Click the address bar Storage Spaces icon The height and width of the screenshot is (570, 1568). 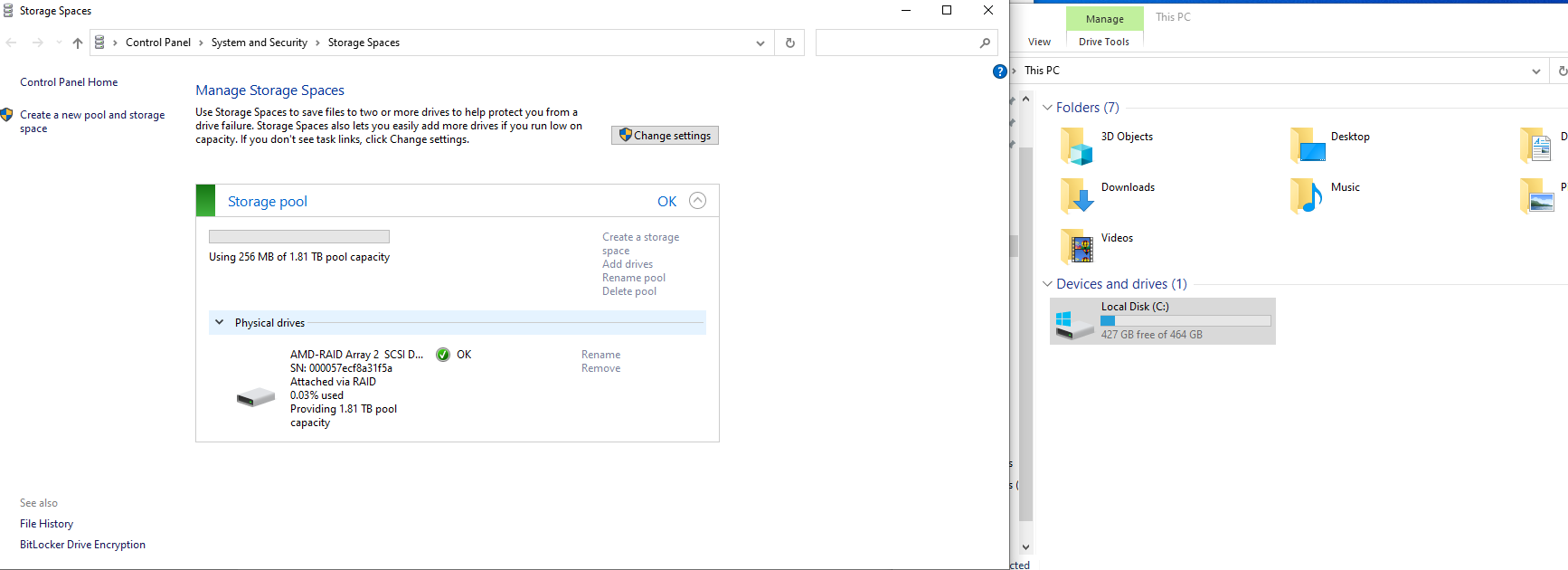click(99, 43)
